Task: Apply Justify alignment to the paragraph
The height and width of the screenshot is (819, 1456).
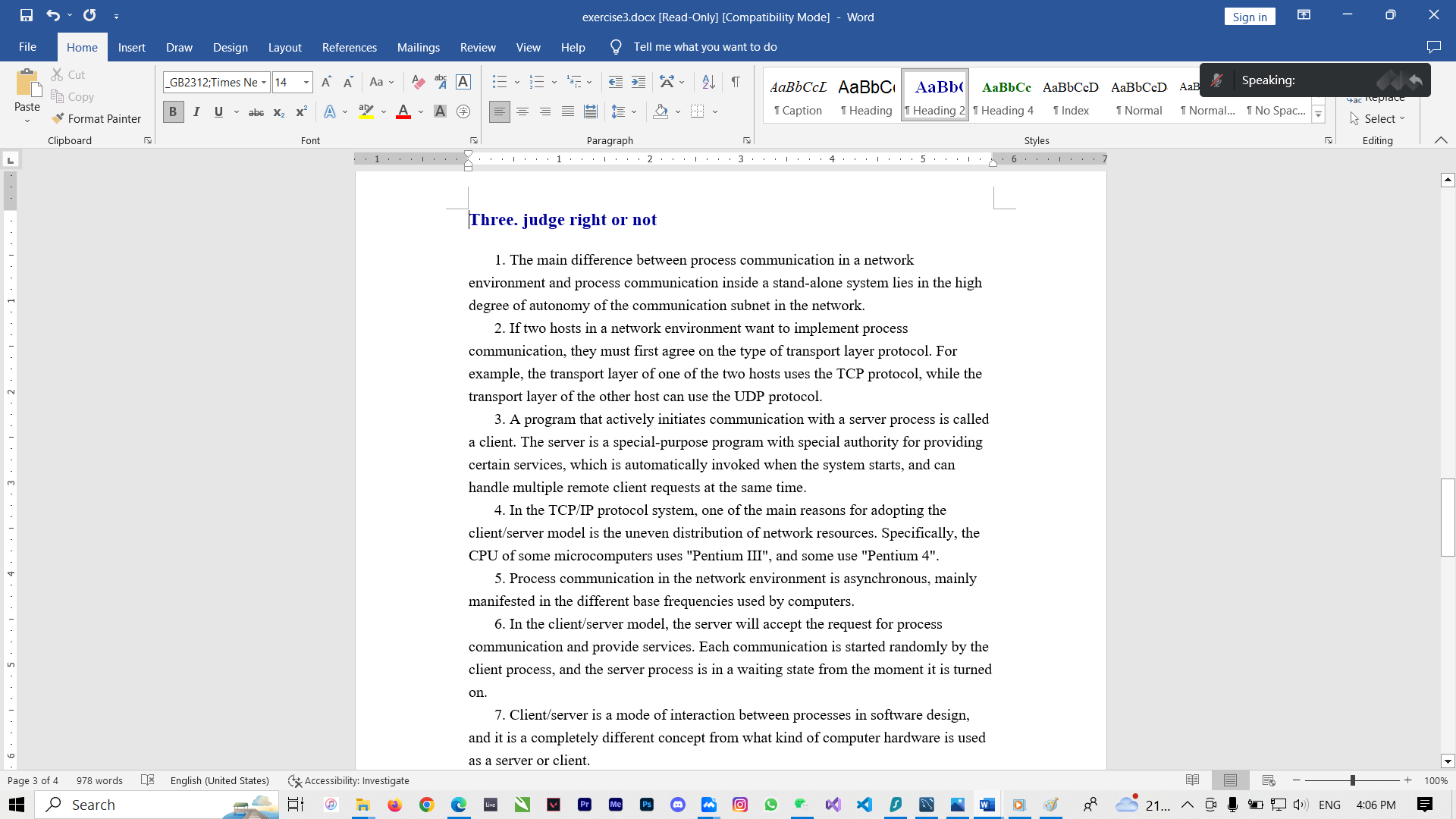Action: pyautogui.click(x=567, y=111)
